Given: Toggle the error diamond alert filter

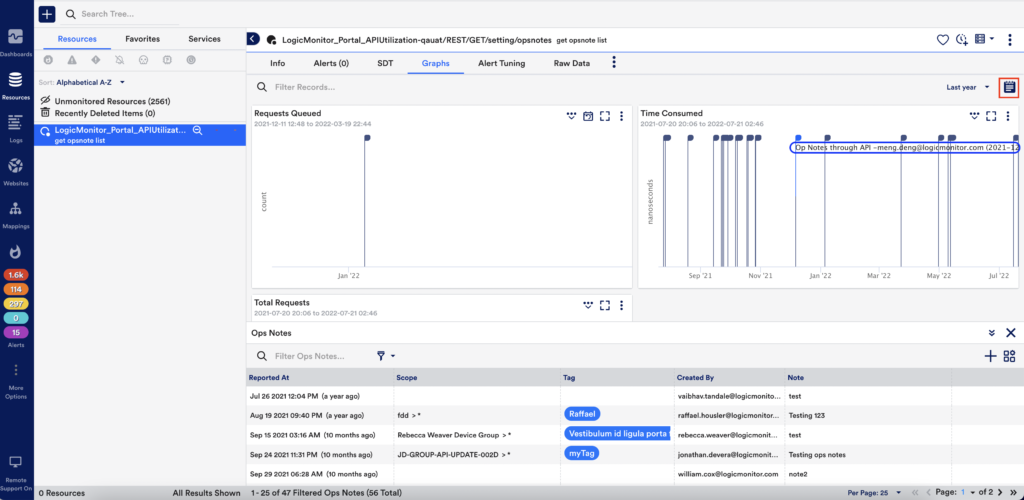Looking at the screenshot, I should coord(95,59).
